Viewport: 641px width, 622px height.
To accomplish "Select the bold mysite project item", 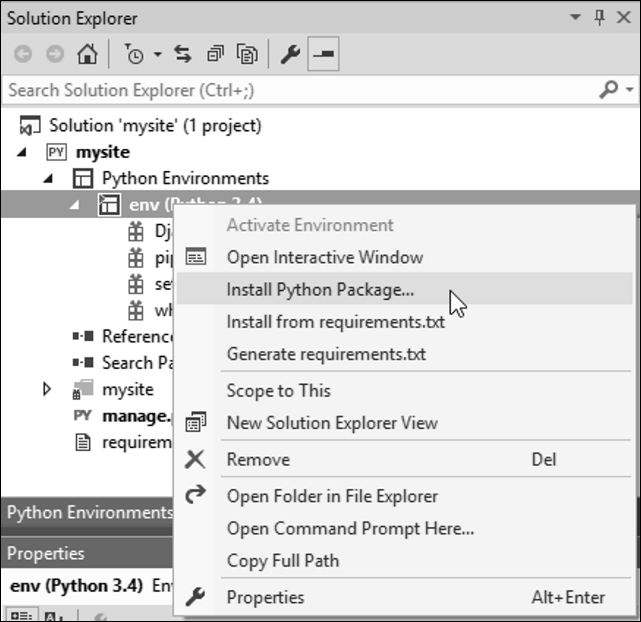I will 103,152.
